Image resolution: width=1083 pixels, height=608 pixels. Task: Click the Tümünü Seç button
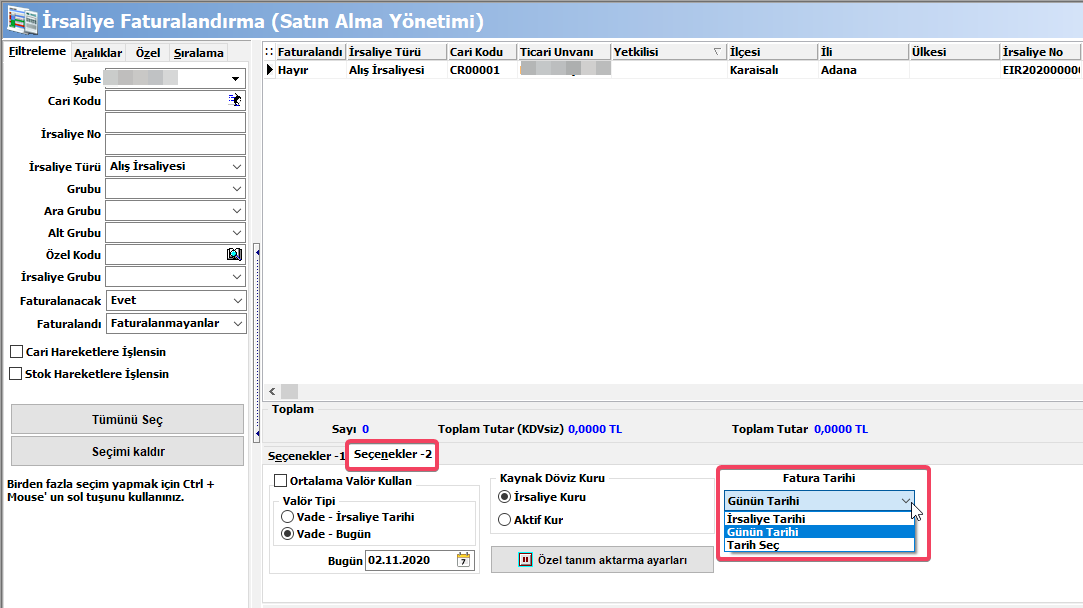[x=127, y=419]
